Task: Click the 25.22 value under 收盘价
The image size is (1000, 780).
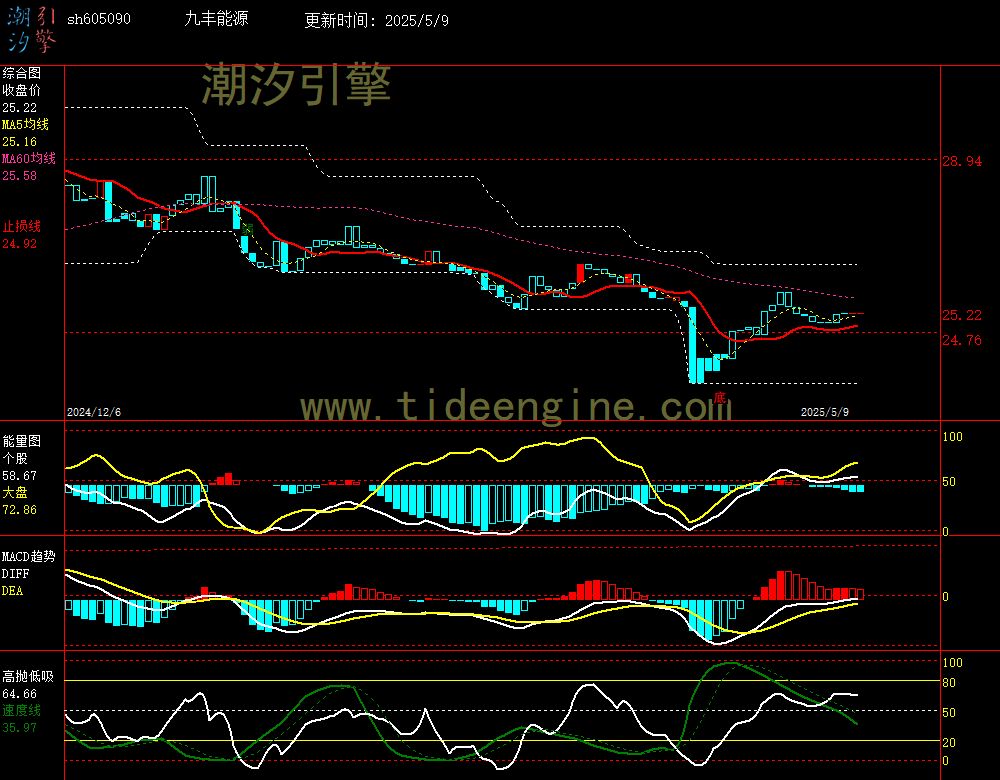Action: 20,108
